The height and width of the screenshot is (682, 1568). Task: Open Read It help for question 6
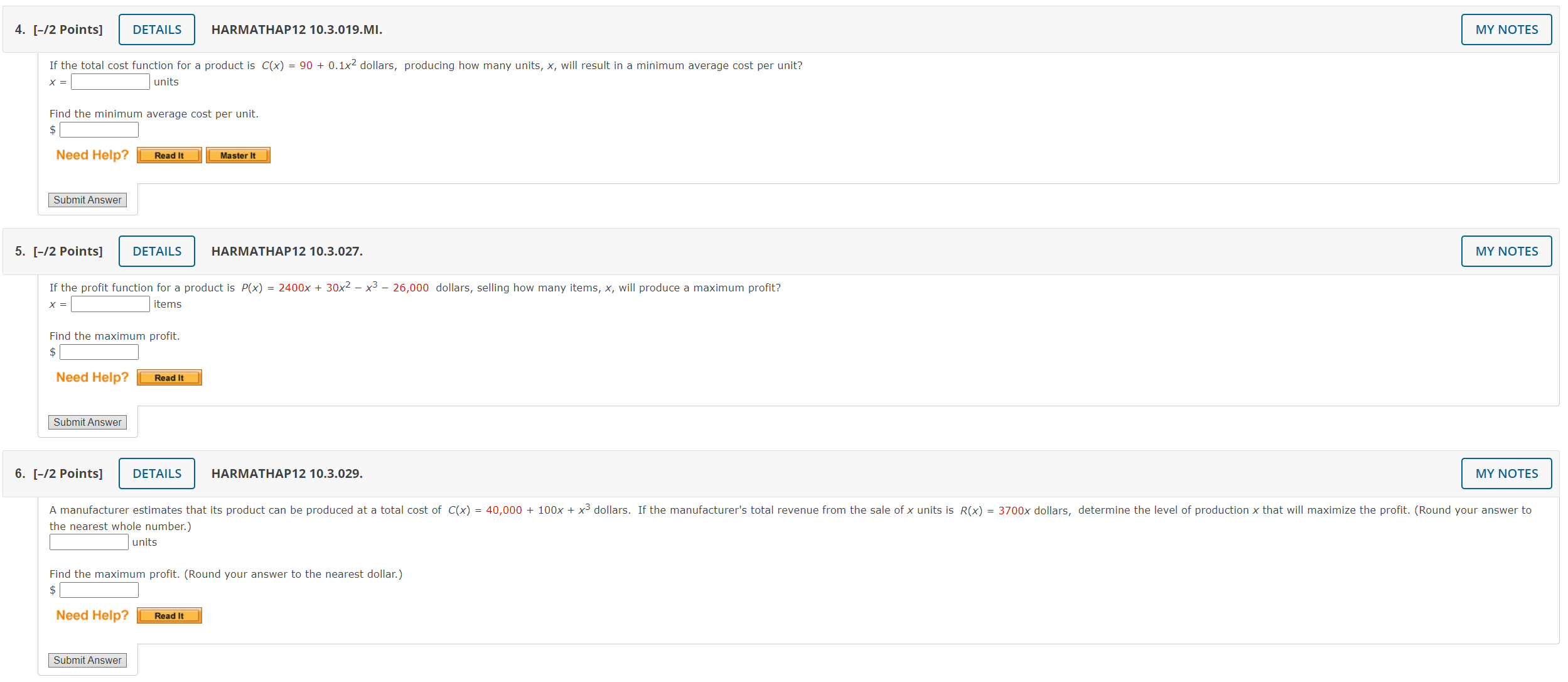click(169, 616)
